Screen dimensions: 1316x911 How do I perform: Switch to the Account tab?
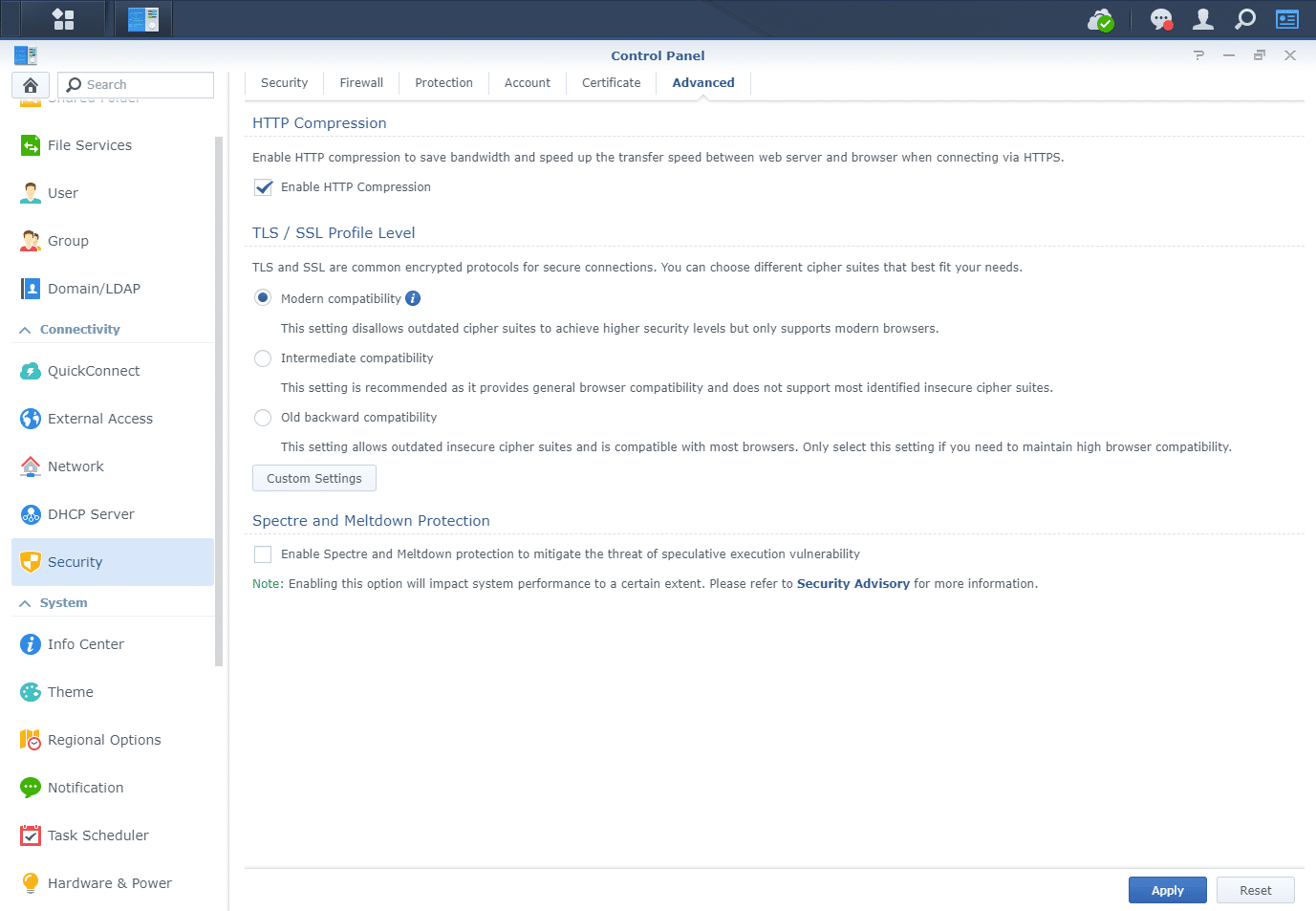tap(528, 83)
